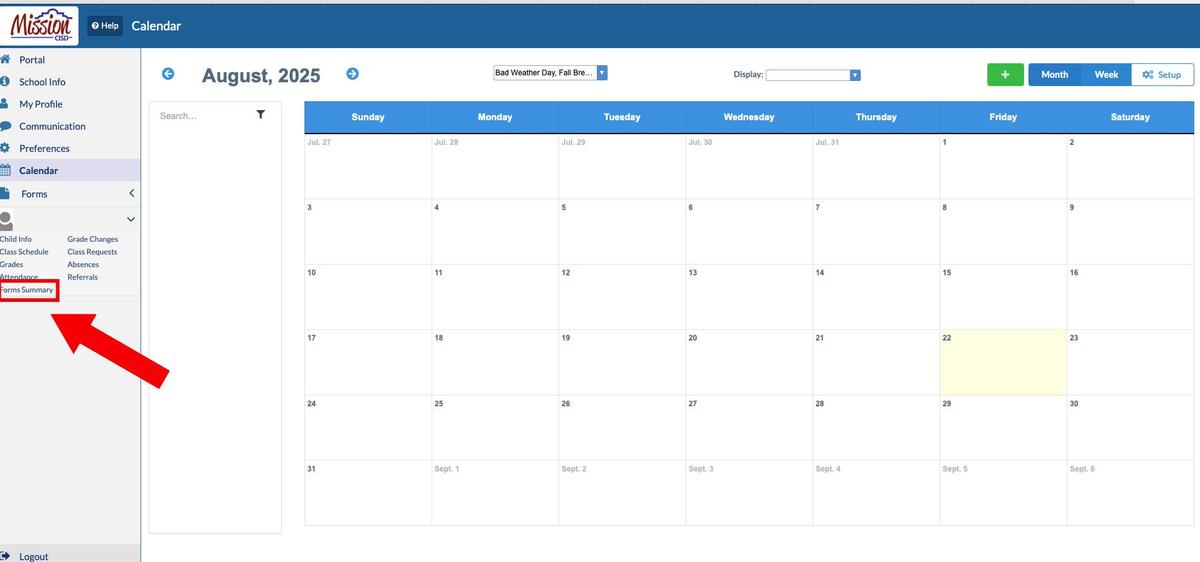The image size is (1200, 562).
Task: Open the Grades link
Action: (x=11, y=264)
